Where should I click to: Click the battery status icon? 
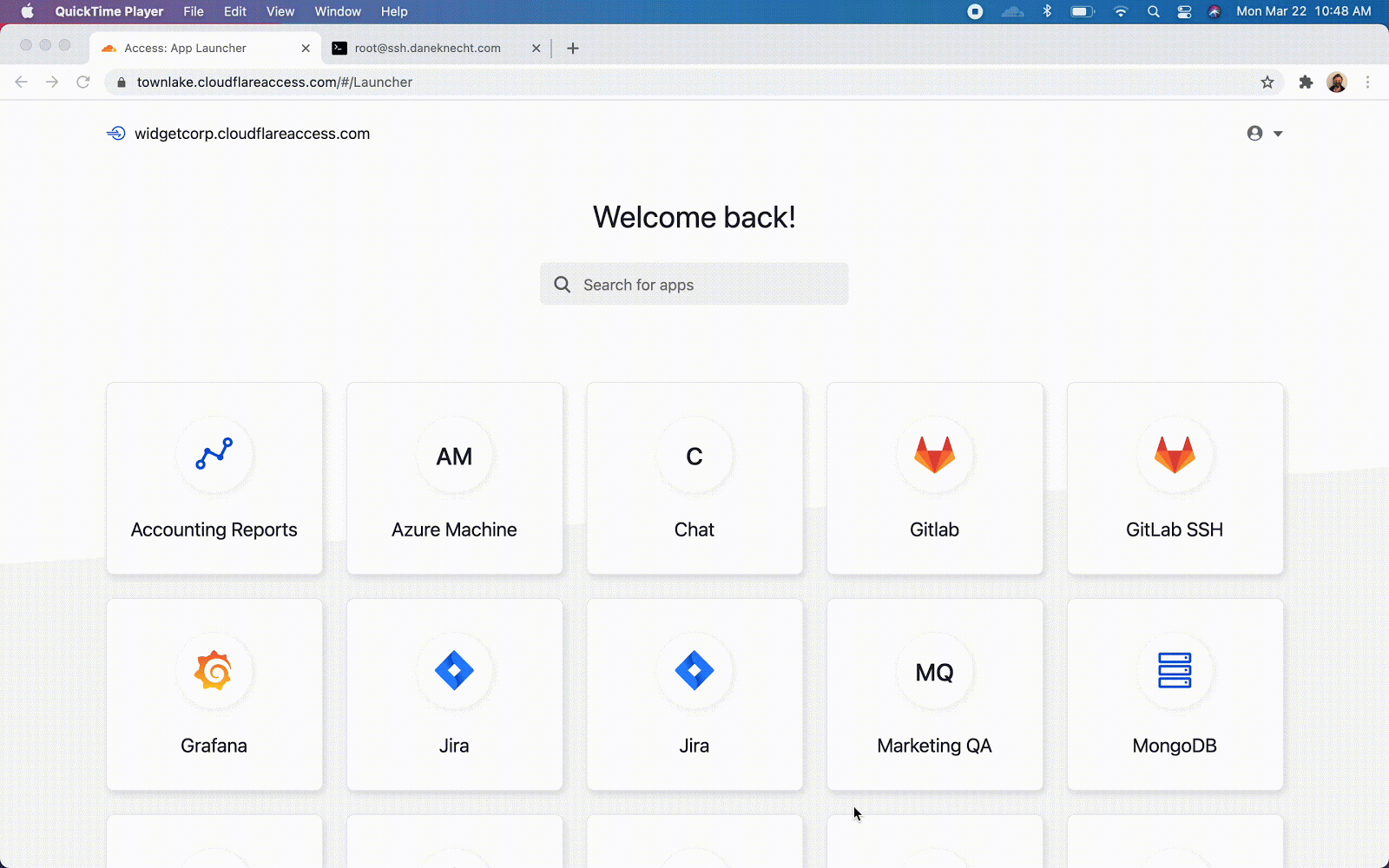(x=1083, y=11)
